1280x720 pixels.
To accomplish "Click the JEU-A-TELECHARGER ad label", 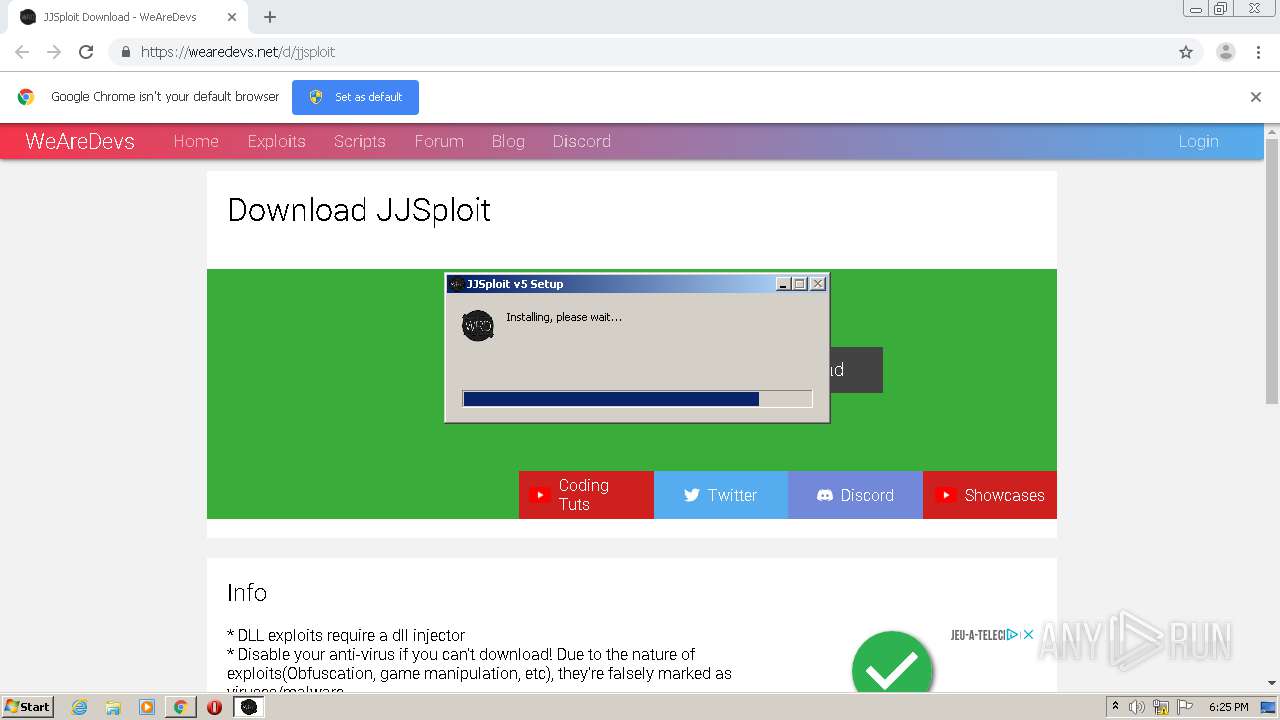I will (978, 634).
